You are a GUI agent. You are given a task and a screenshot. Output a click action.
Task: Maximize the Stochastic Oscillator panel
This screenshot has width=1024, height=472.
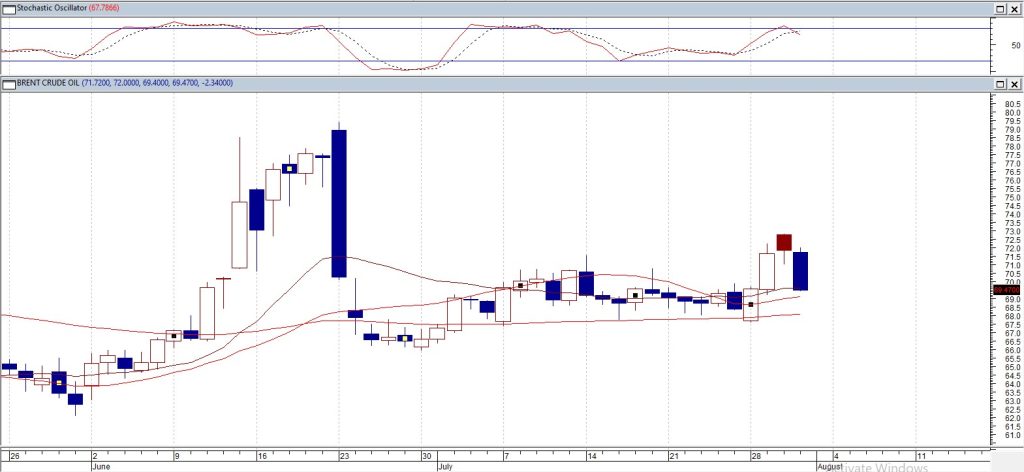click(x=998, y=9)
